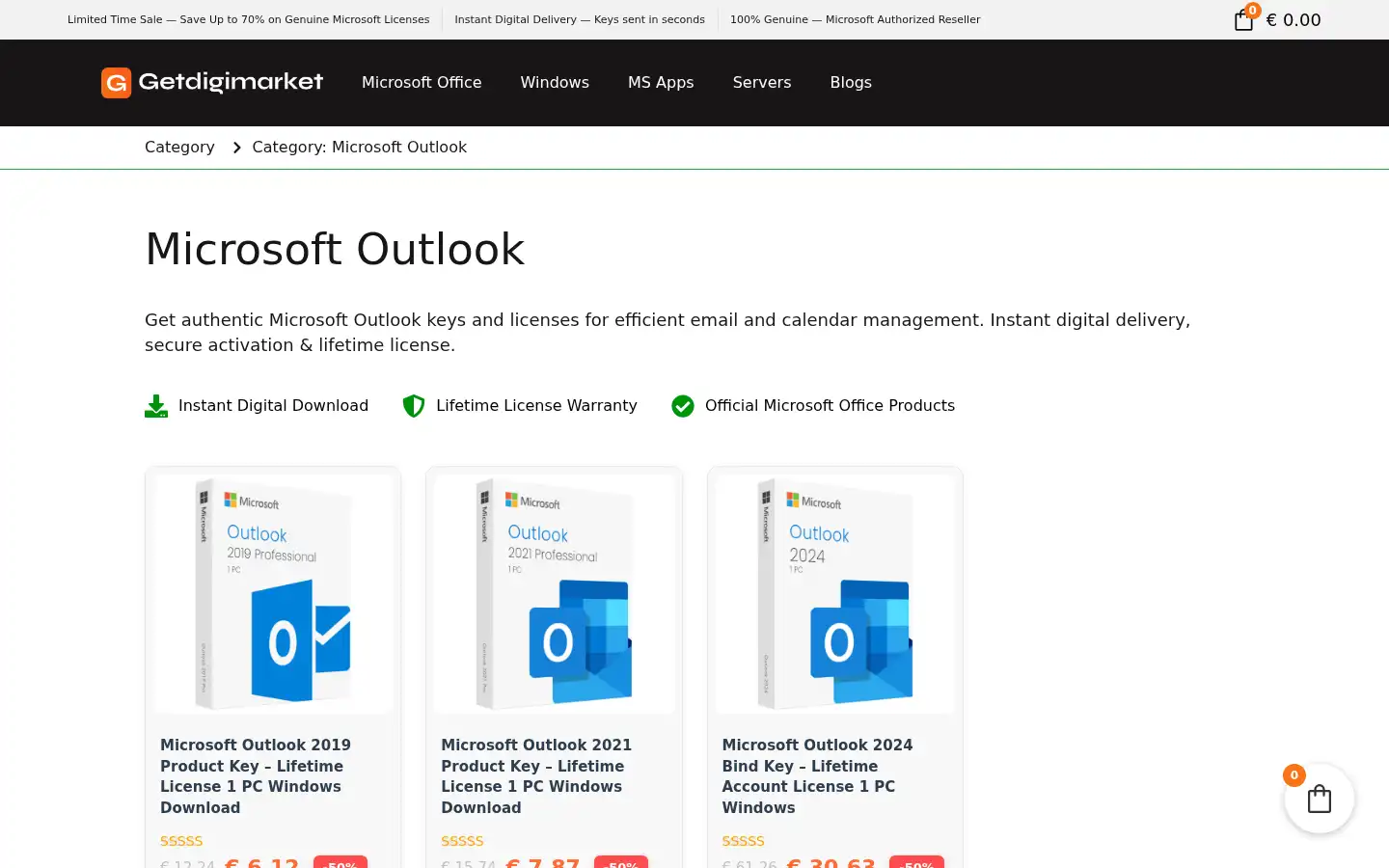
Task: Click the Getdigimarket orange G logo
Action: pyautogui.click(x=116, y=83)
